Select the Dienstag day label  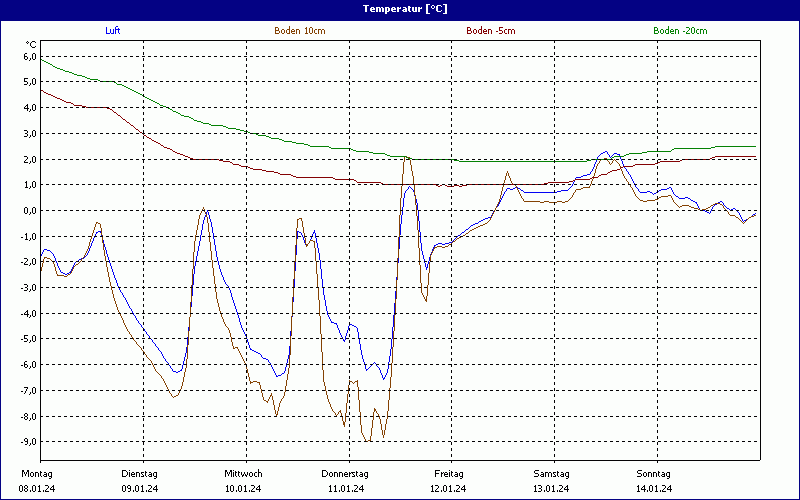click(139, 473)
